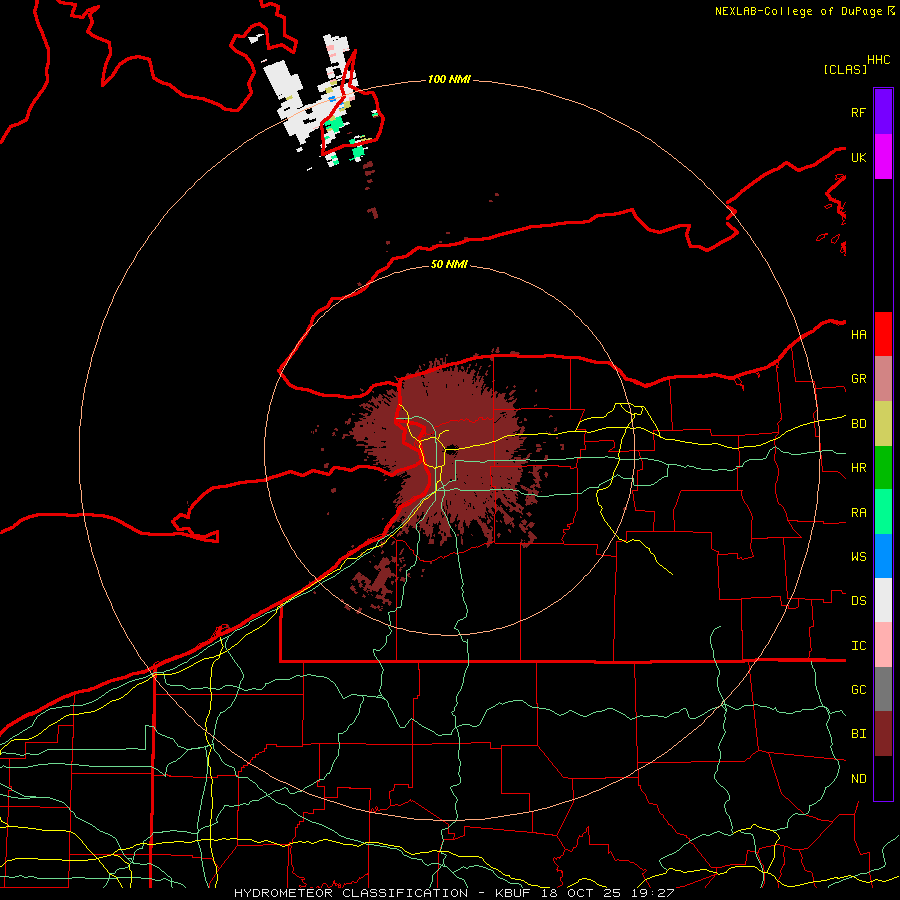900x900 pixels.
Task: Click the HYDROMETEOR CLASSIFICATION title text
Action: (x=351, y=893)
